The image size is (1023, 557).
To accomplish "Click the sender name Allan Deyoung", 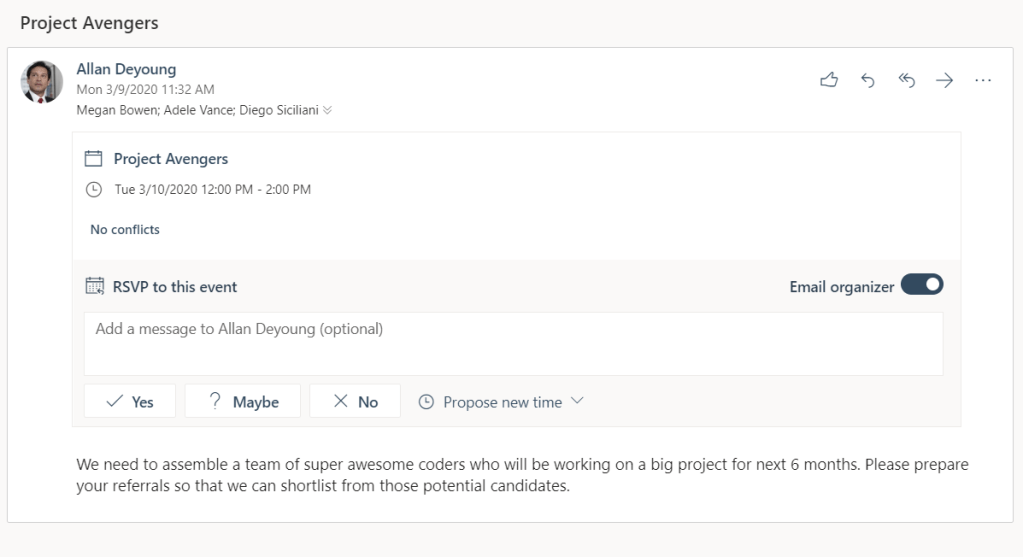I will (126, 69).
